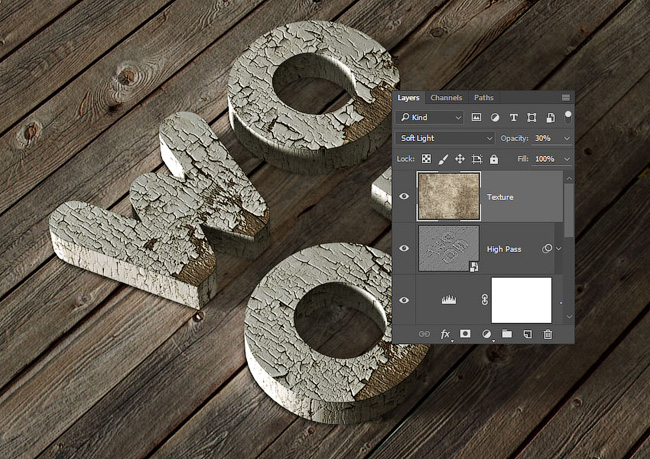Viewport: 650px width, 459px height.
Task: Lock transparent pixels
Action: point(426,159)
